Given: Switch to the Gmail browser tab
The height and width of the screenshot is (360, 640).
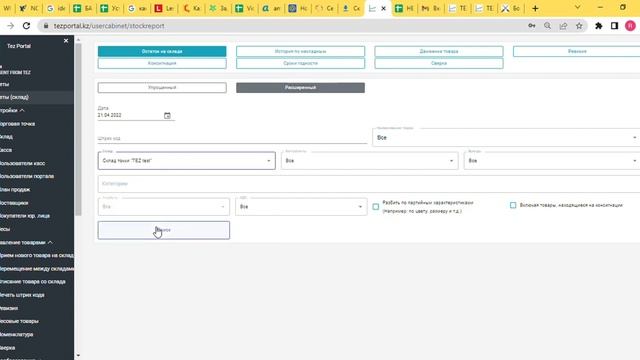Looking at the screenshot, I should pos(431,8).
